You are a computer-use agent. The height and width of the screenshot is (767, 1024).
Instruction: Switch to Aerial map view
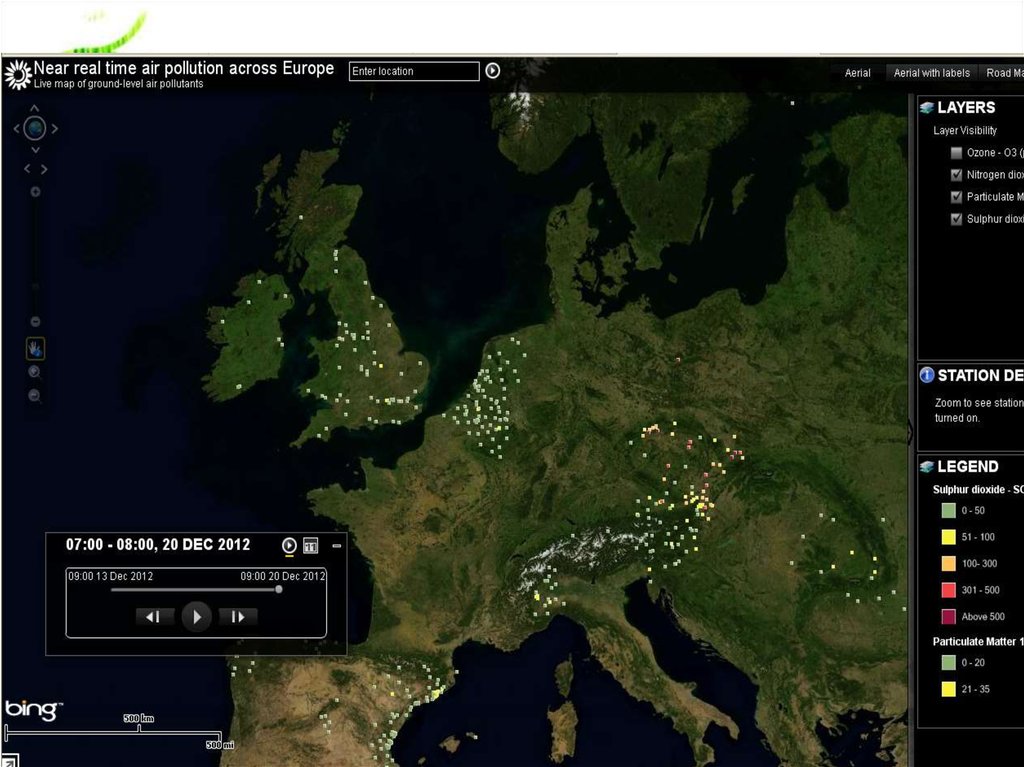click(x=857, y=73)
